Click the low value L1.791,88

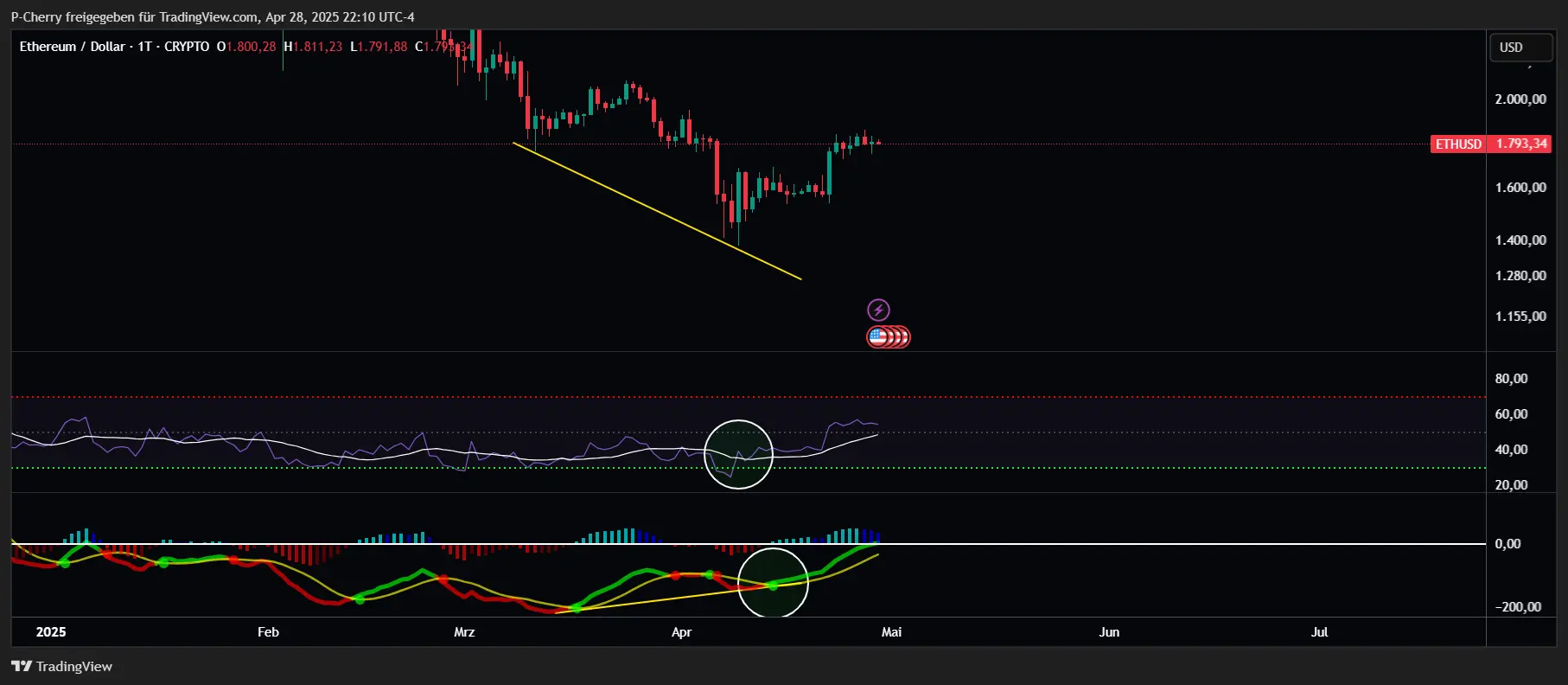[379, 47]
